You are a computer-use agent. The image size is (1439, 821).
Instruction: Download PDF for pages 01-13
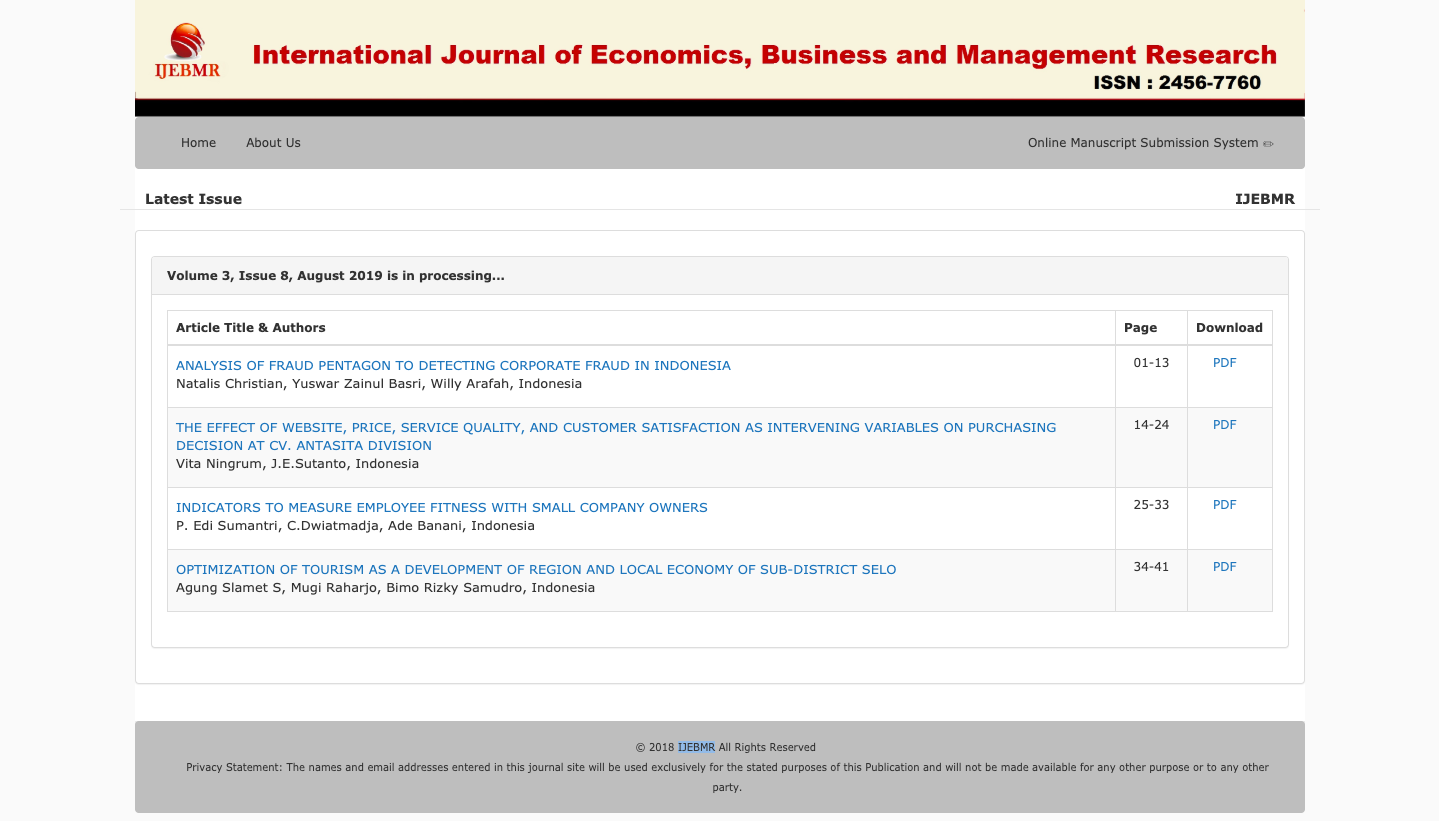click(x=1224, y=363)
